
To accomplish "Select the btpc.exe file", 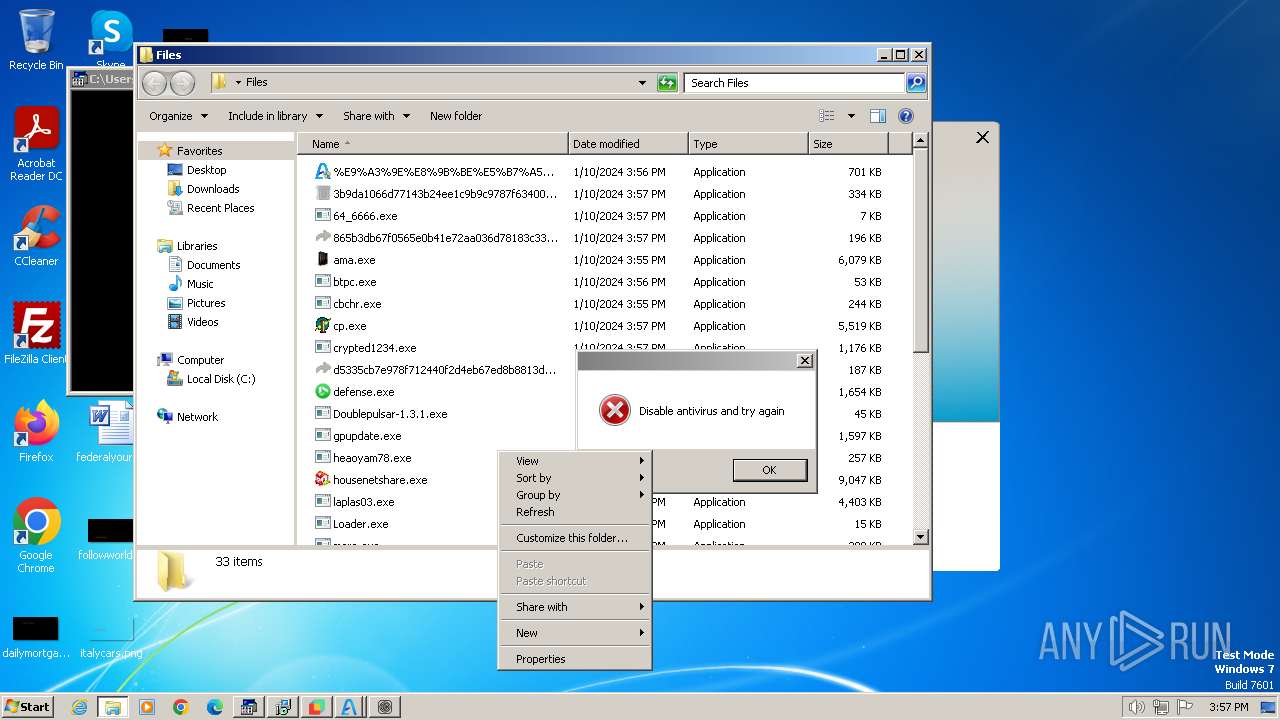I will pyautogui.click(x=354, y=282).
